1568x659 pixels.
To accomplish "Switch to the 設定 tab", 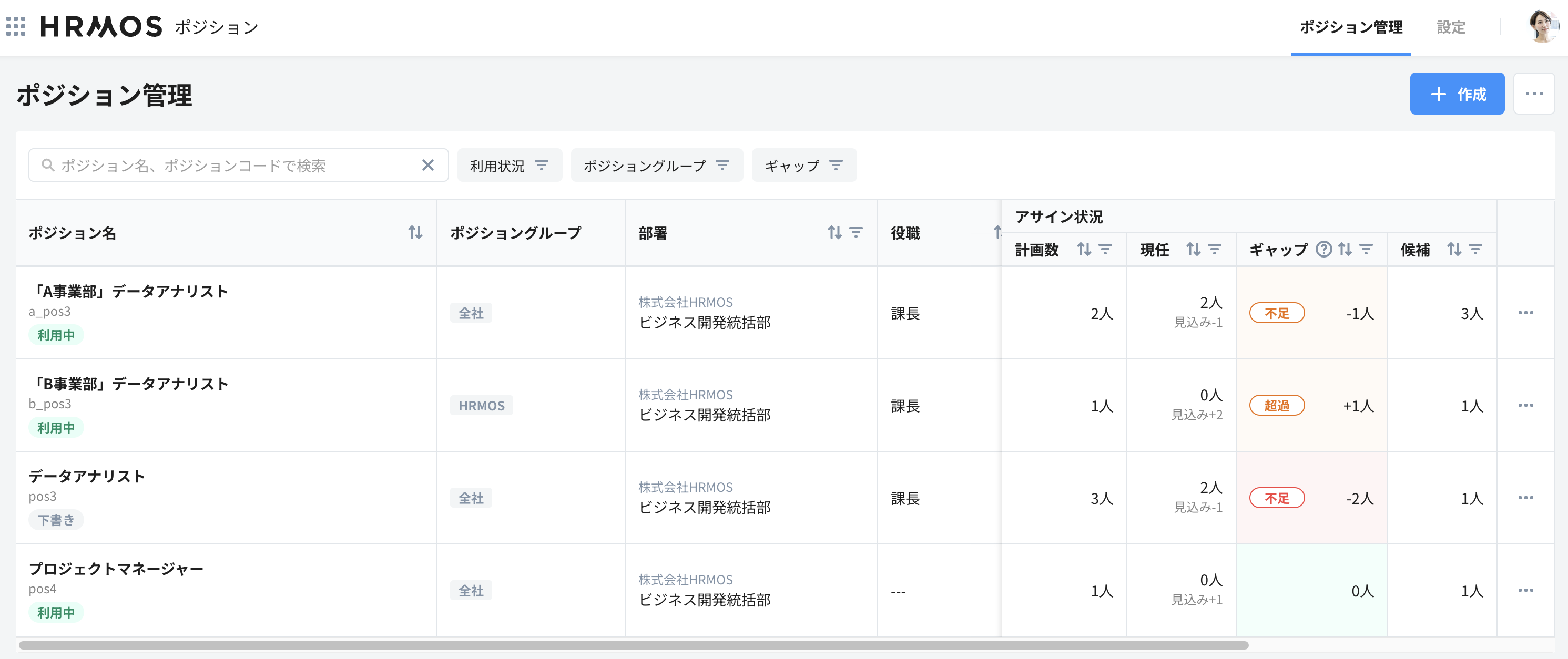I will click(1451, 27).
